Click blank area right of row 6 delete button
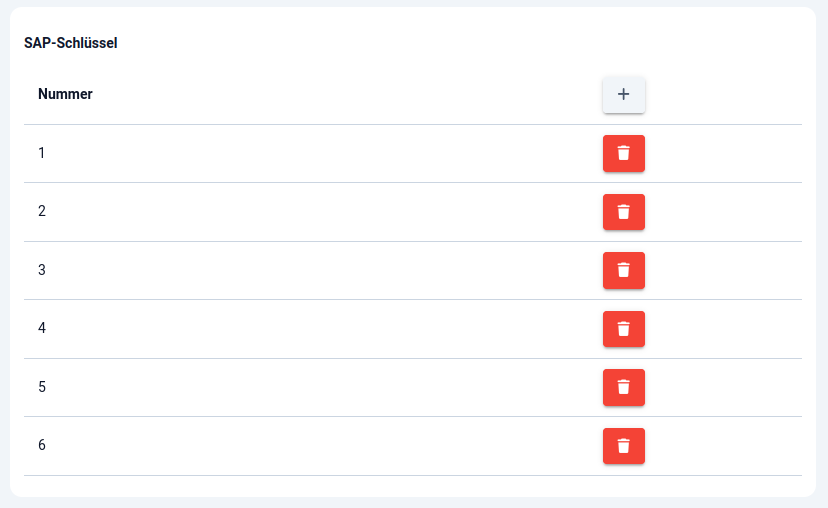The height and width of the screenshot is (508, 828). (x=725, y=446)
